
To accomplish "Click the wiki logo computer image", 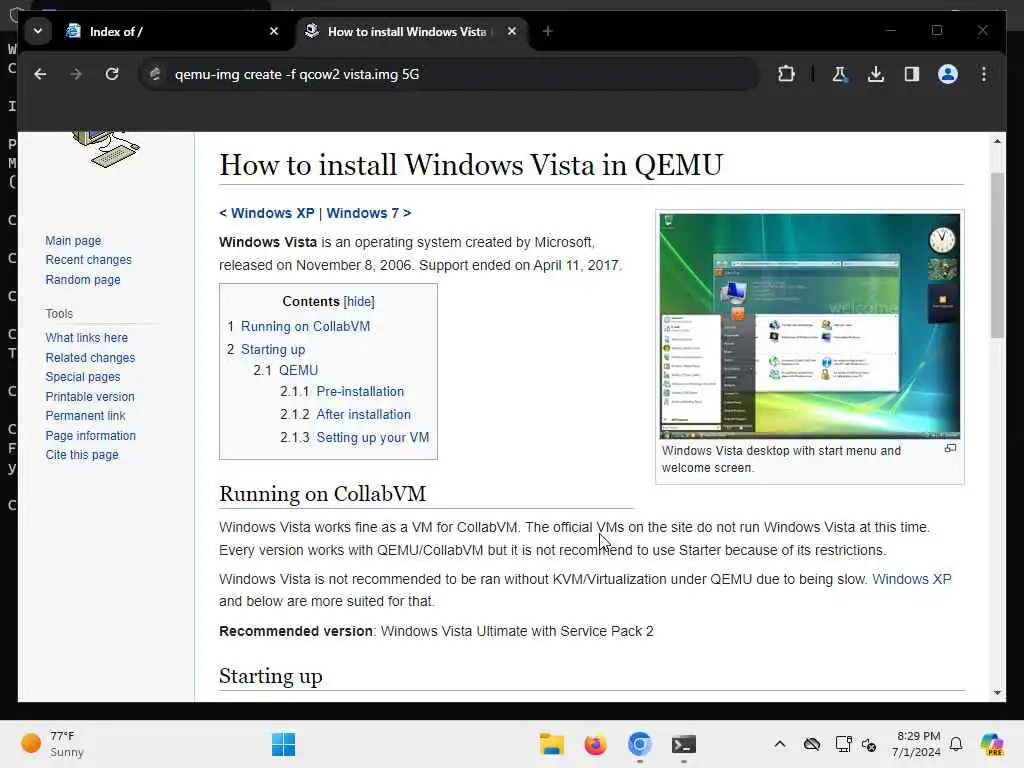I will tap(106, 149).
